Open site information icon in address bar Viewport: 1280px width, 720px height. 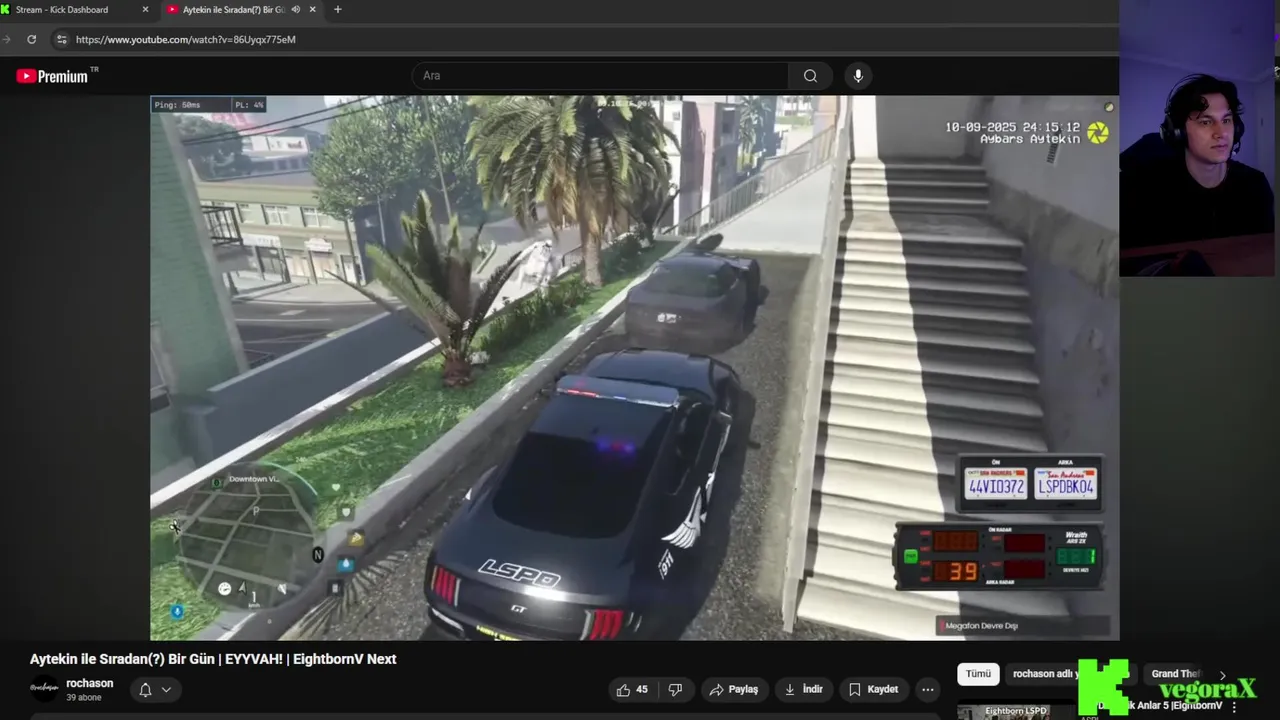click(61, 39)
